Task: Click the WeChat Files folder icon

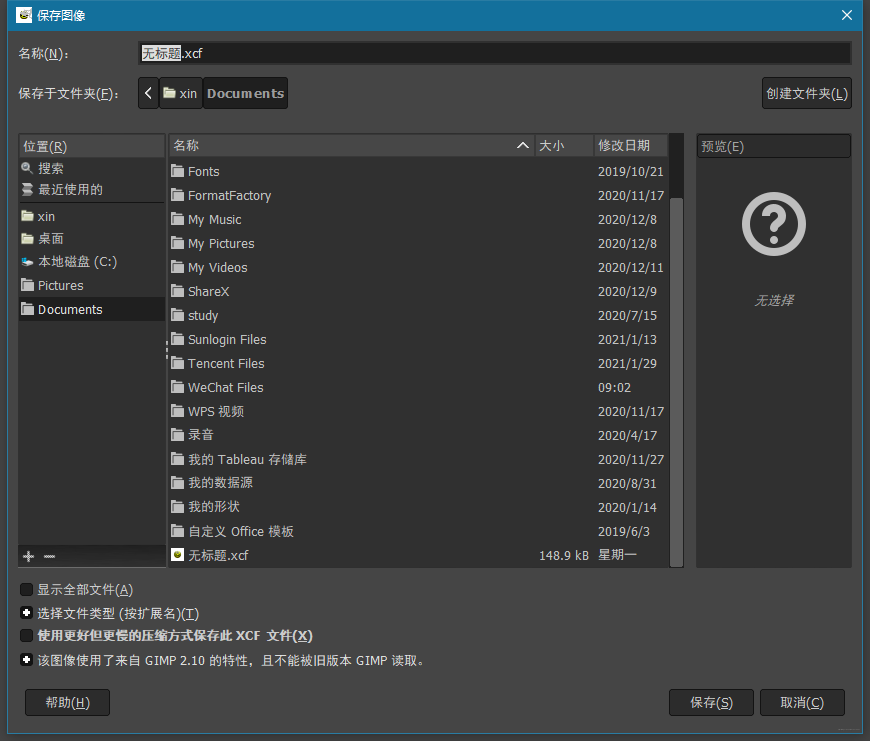Action: click(178, 387)
